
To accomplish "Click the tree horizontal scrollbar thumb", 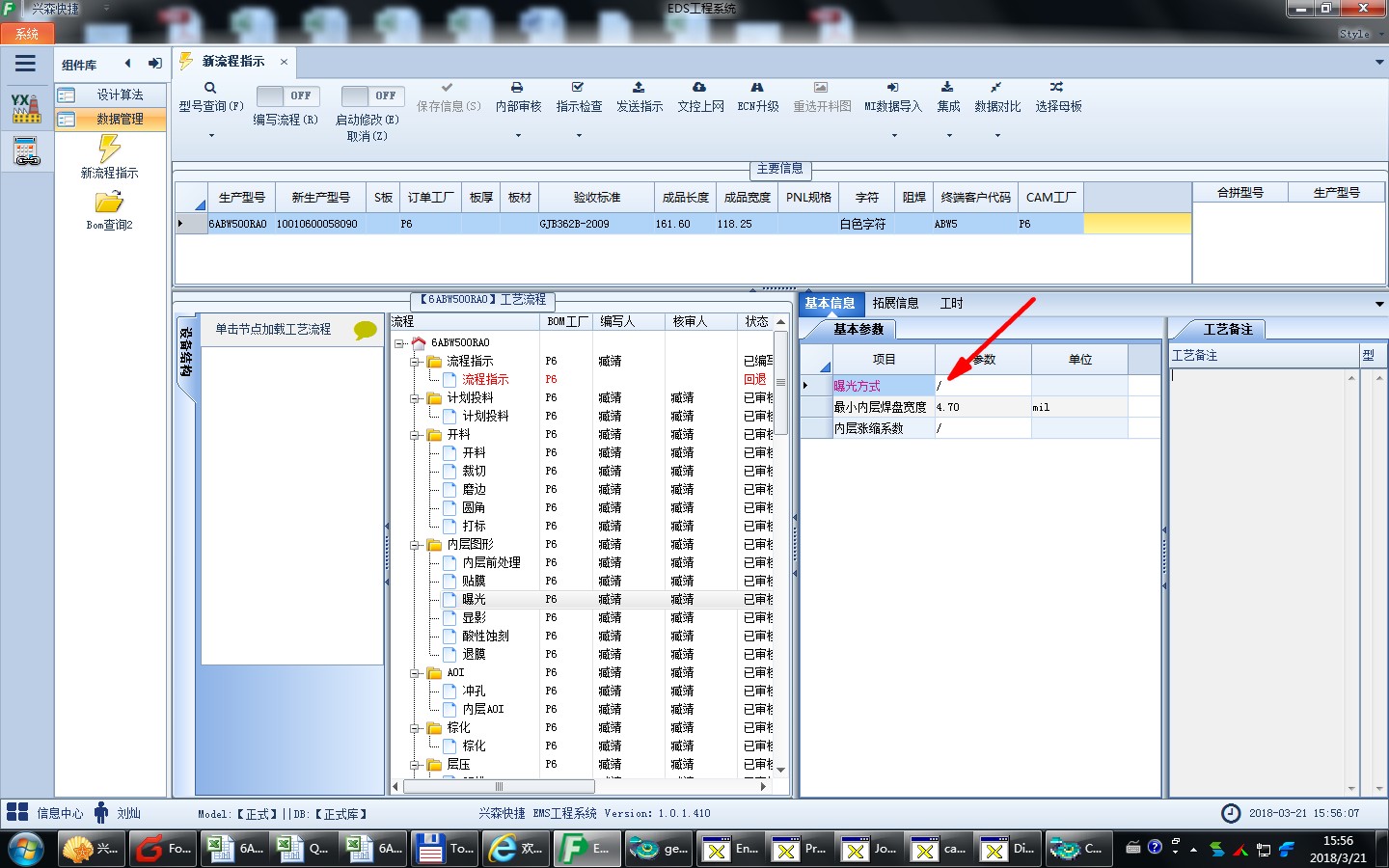I will click(499, 786).
